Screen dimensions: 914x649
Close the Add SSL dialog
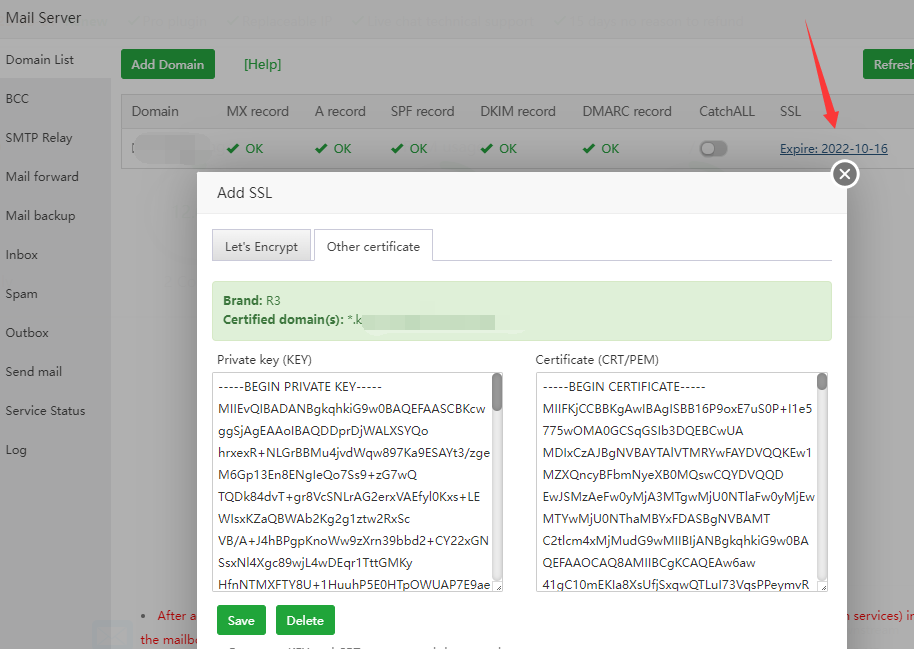click(845, 174)
